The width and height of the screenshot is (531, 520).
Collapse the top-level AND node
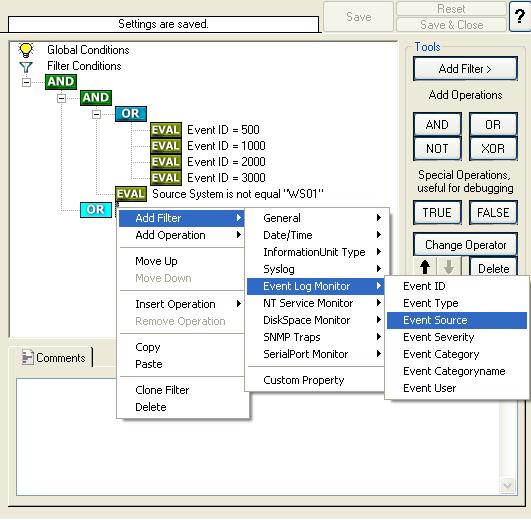(26, 82)
